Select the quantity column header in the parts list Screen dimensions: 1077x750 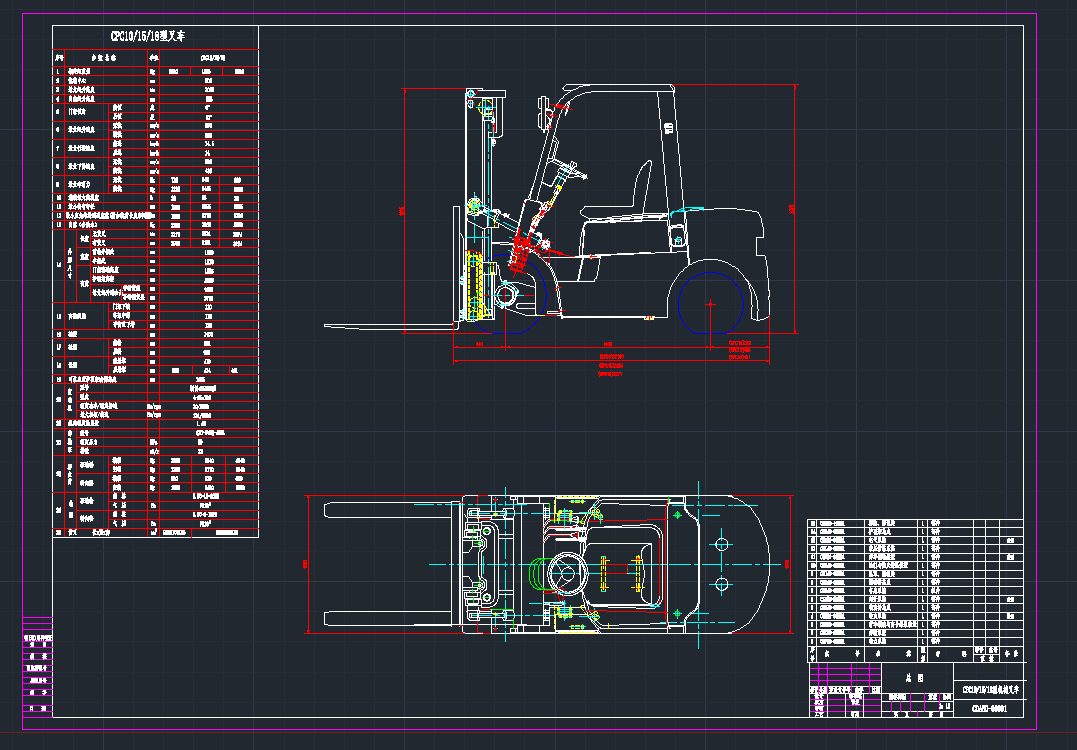tap(922, 653)
